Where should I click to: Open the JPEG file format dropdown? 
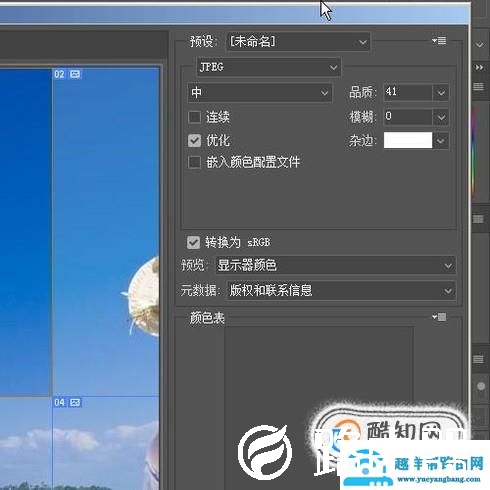tap(269, 67)
